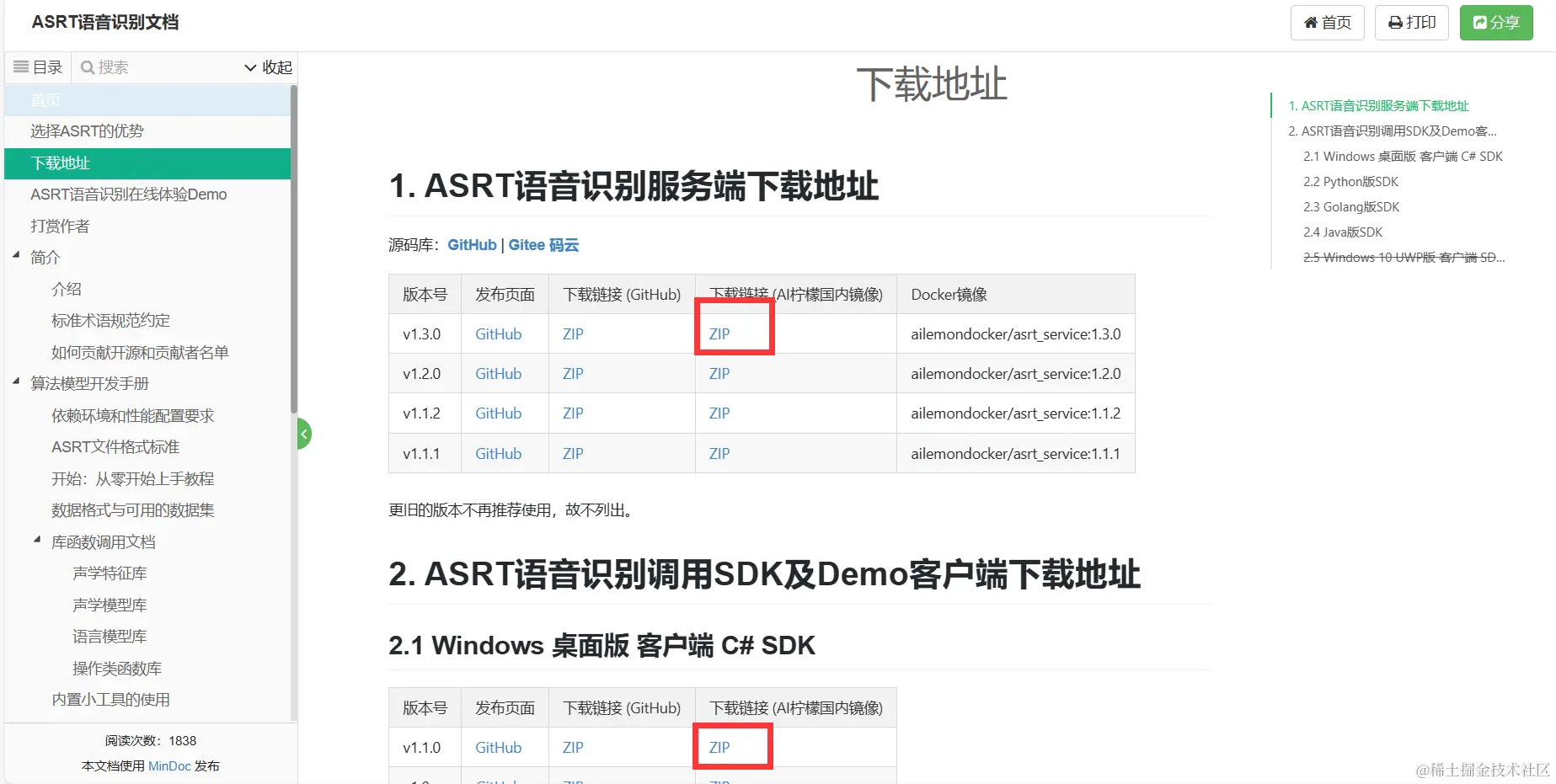Screen dimensions: 1556x784
Task: Click ailemondocker/asrt_service:1.1.1 Docker image text
Action: point(1016,454)
